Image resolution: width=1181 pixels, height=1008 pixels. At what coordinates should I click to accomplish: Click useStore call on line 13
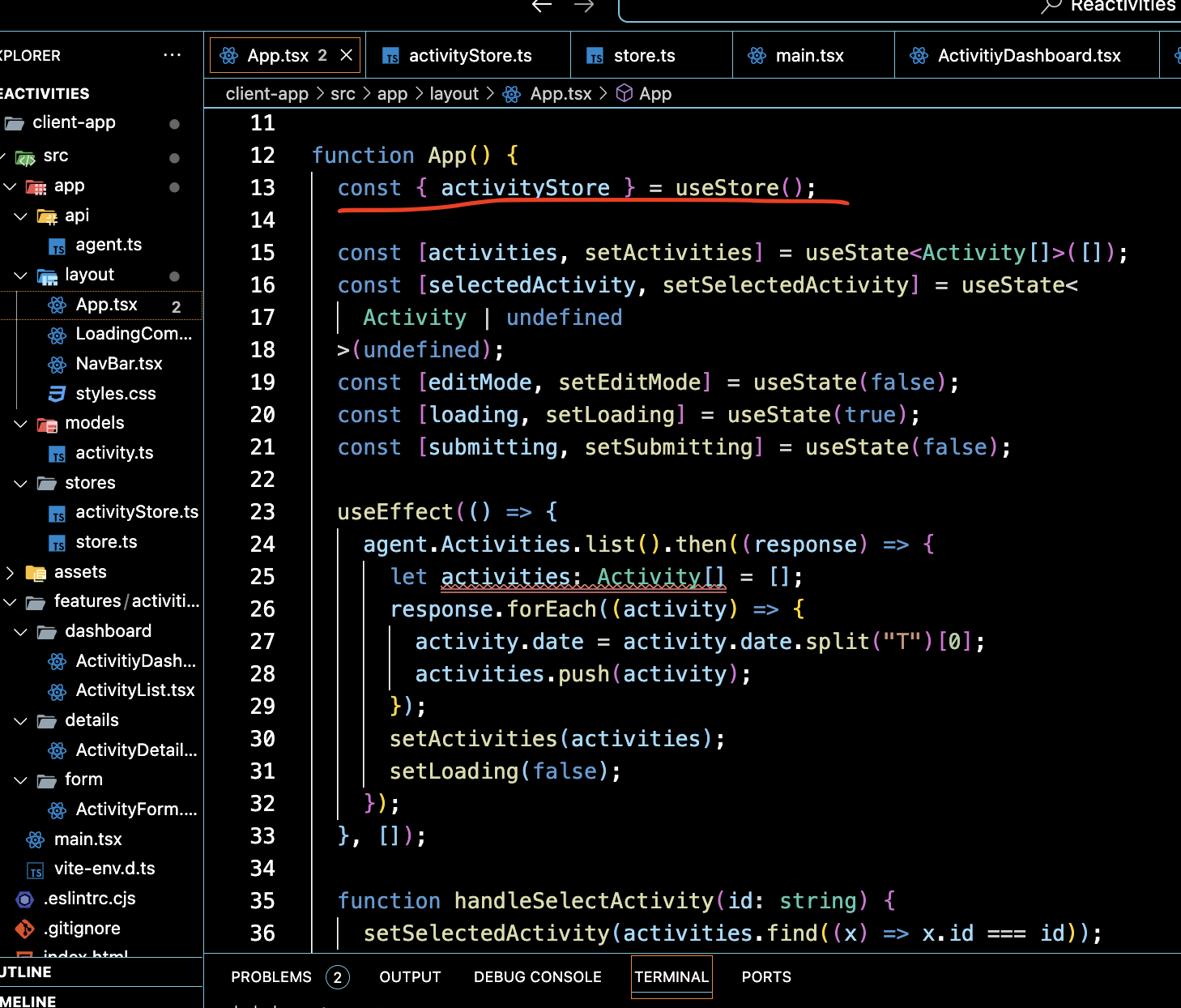click(727, 188)
